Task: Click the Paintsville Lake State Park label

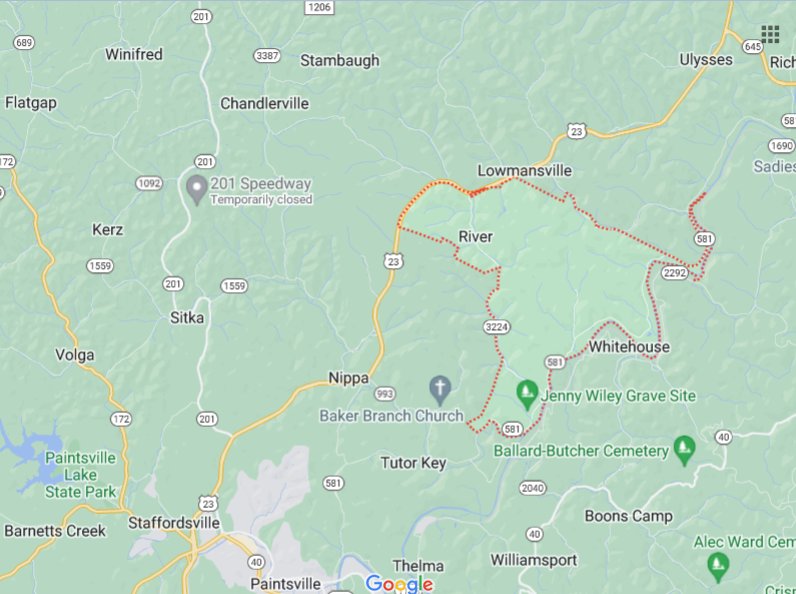Action: tap(80, 475)
